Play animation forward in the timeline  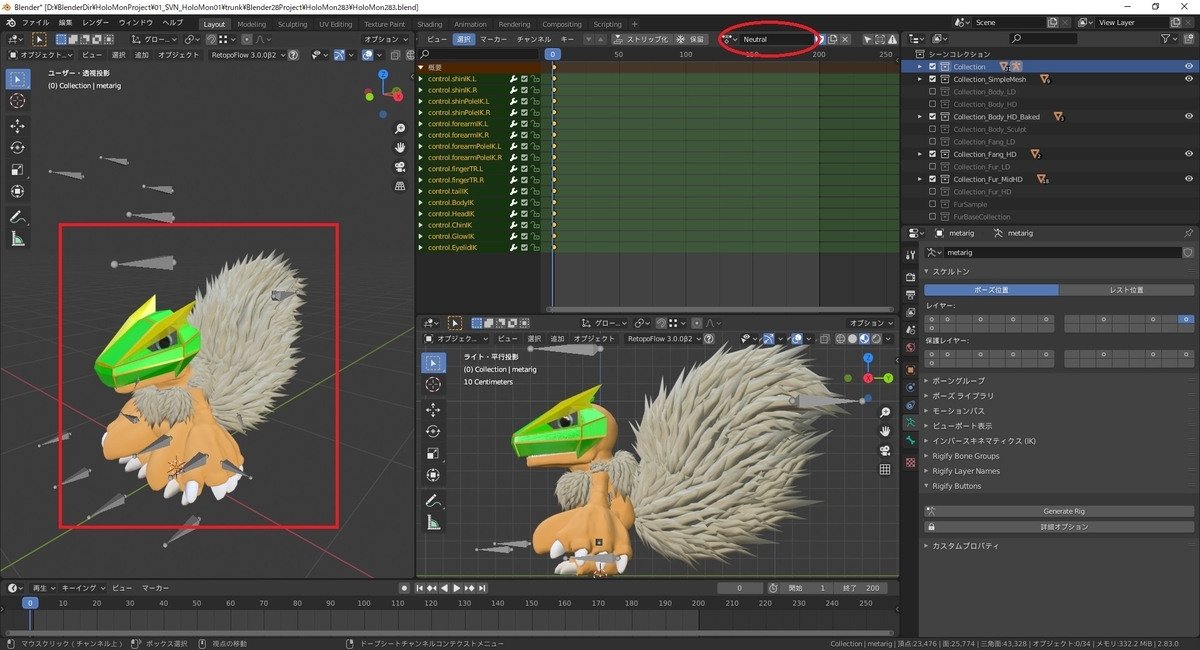(457, 588)
